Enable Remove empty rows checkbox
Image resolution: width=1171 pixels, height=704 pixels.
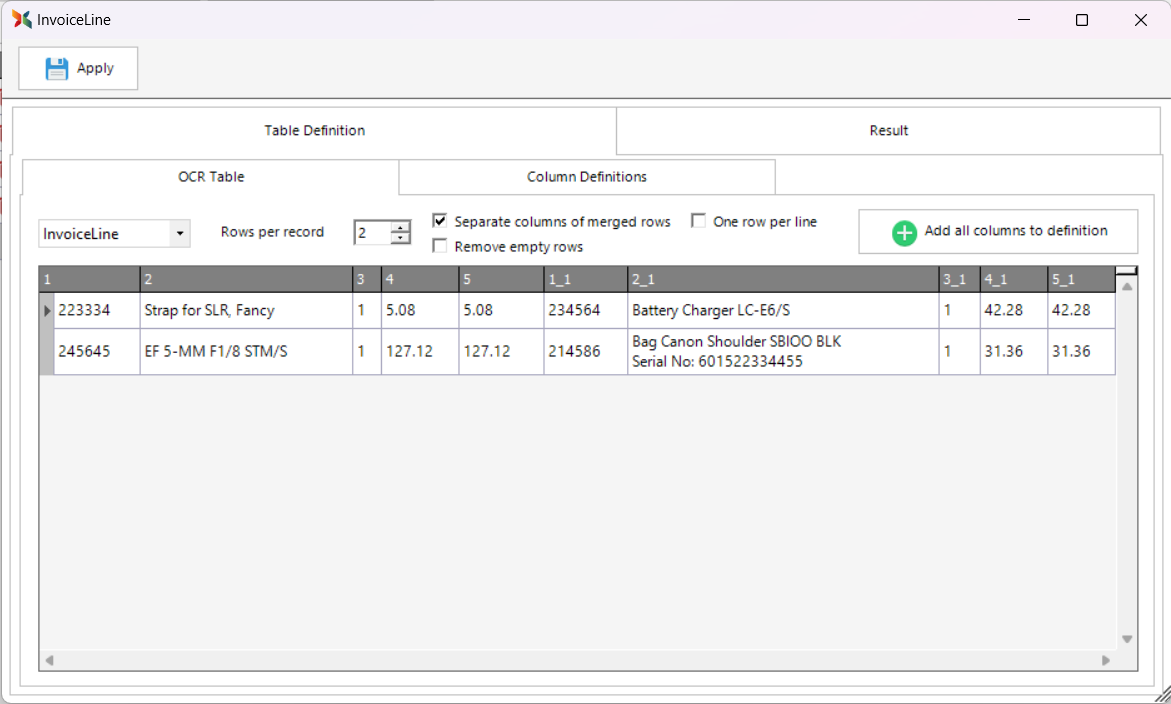pyautogui.click(x=440, y=246)
